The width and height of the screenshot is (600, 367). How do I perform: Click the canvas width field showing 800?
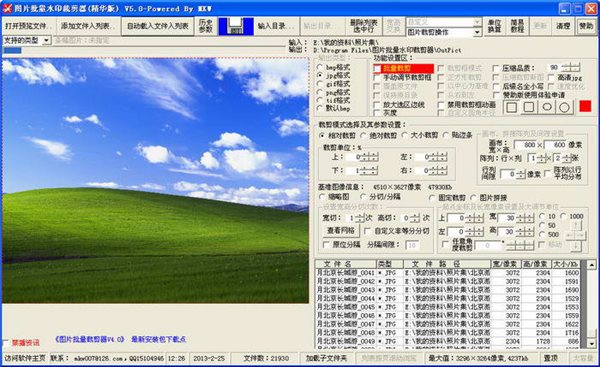(x=525, y=145)
